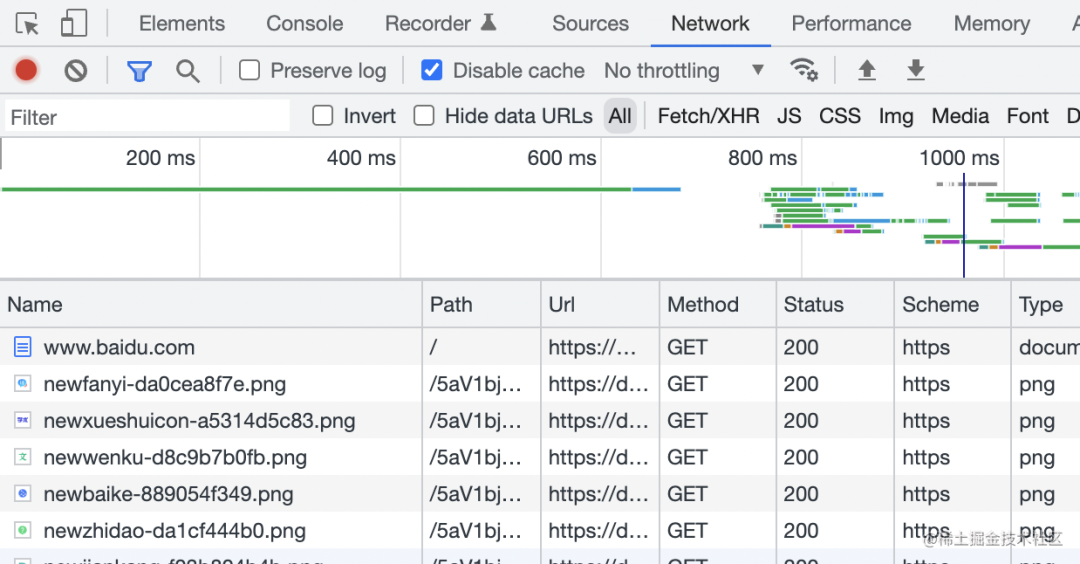Image resolution: width=1080 pixels, height=564 pixels.
Task: Filter requests by Font
Action: click(x=1028, y=116)
